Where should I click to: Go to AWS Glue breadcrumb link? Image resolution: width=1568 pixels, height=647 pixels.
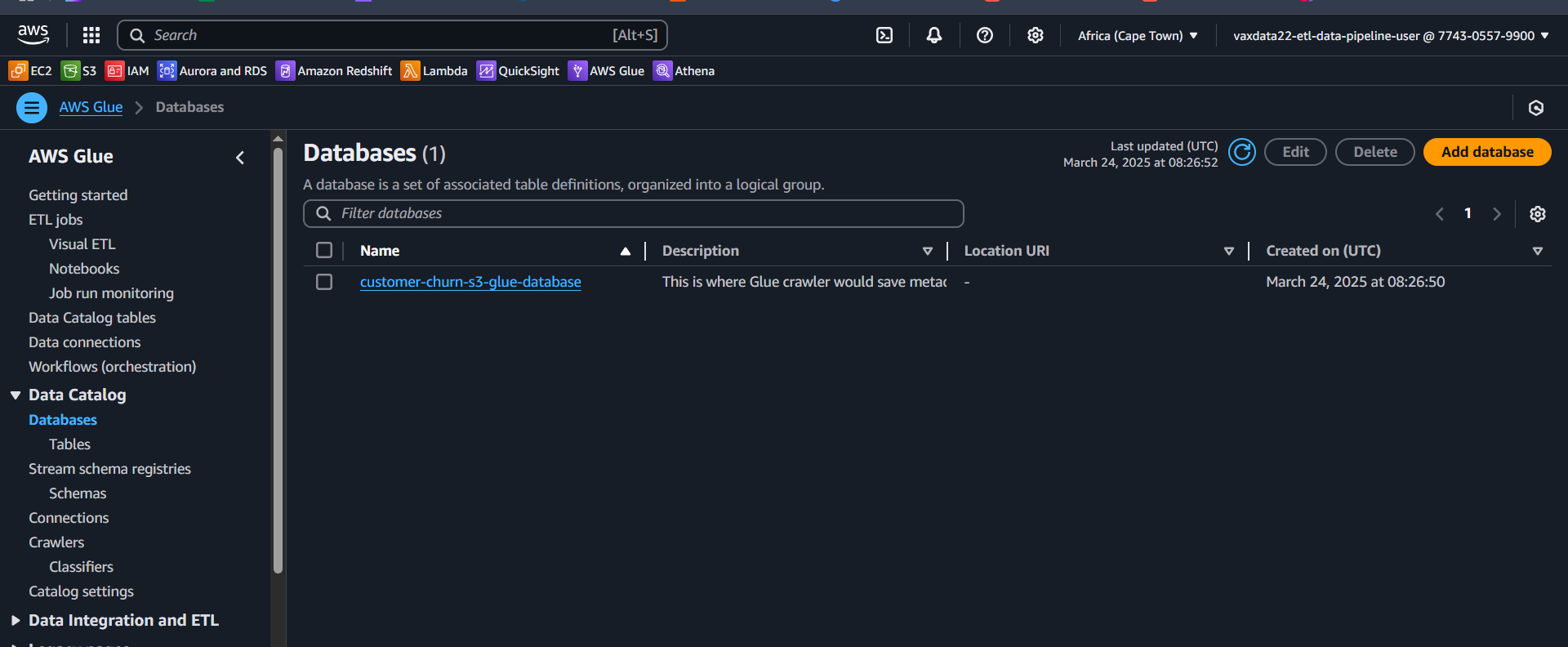click(91, 107)
